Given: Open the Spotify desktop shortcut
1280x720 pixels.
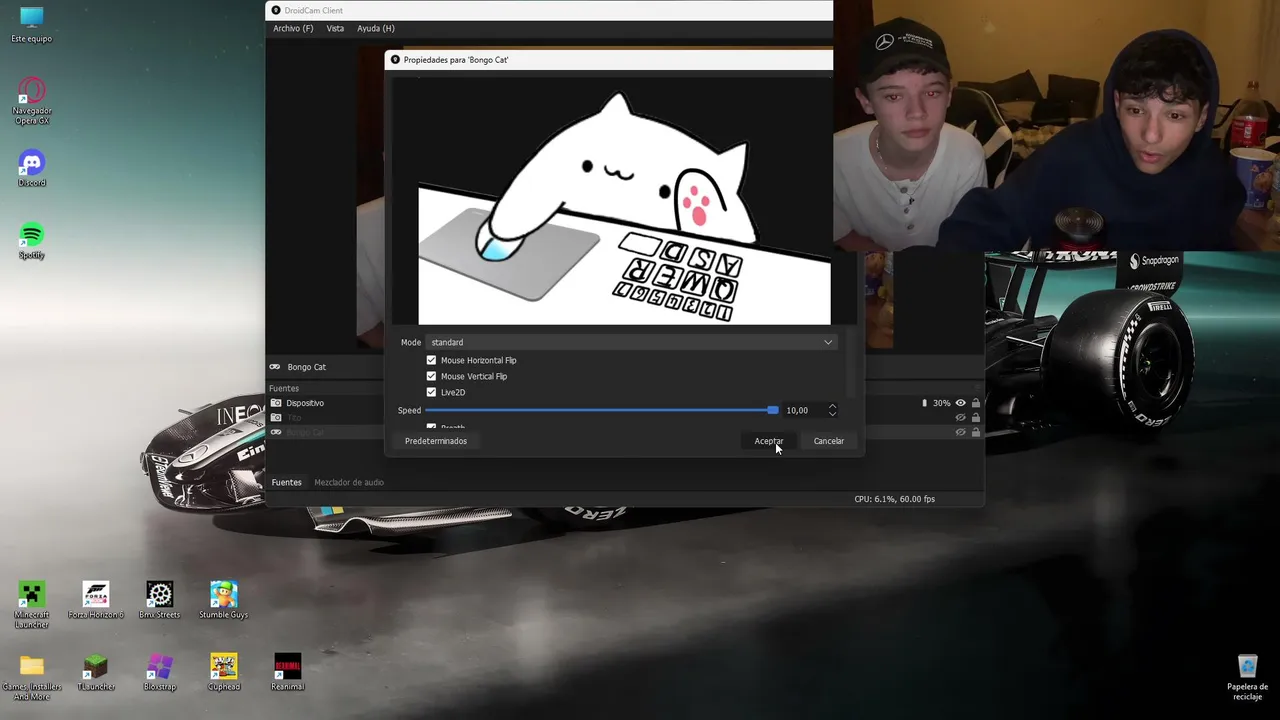Looking at the screenshot, I should tap(32, 241).
